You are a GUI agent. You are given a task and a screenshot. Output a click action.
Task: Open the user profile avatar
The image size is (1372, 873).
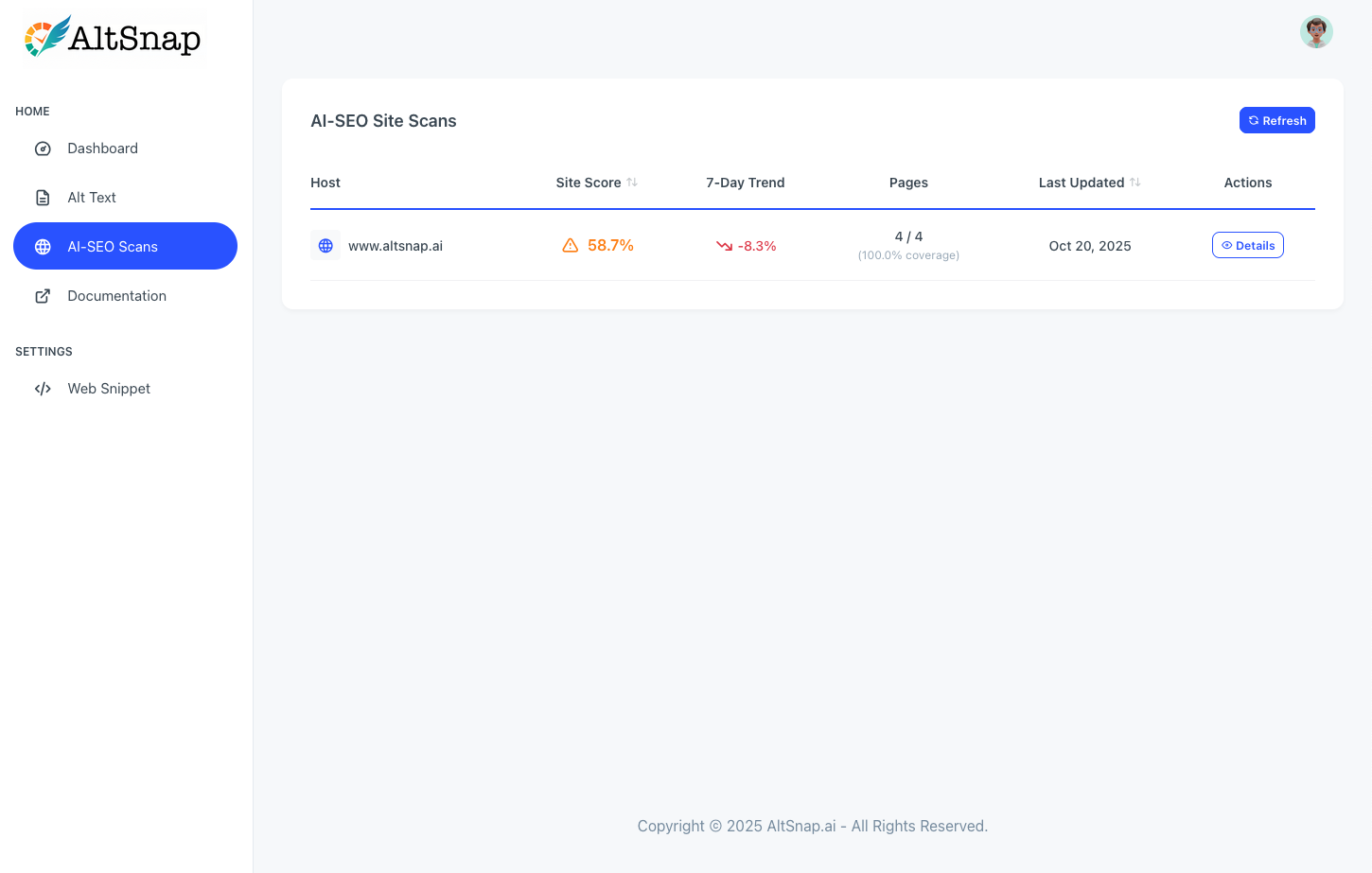pos(1316,31)
